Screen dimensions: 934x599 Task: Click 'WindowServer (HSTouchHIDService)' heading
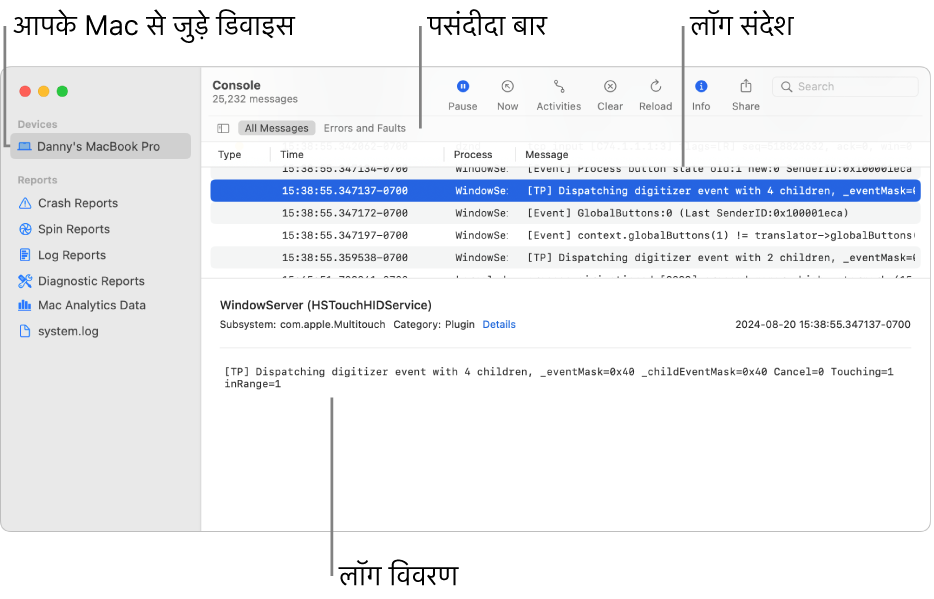click(325, 305)
